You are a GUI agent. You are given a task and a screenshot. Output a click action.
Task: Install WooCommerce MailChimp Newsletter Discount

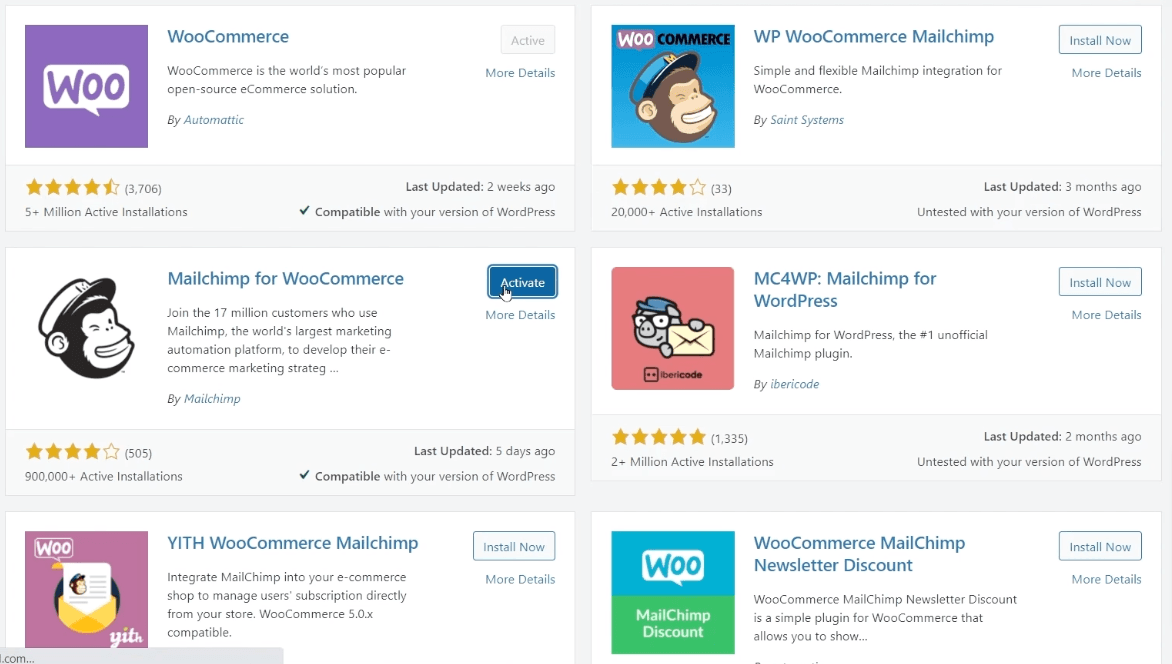(x=1099, y=546)
